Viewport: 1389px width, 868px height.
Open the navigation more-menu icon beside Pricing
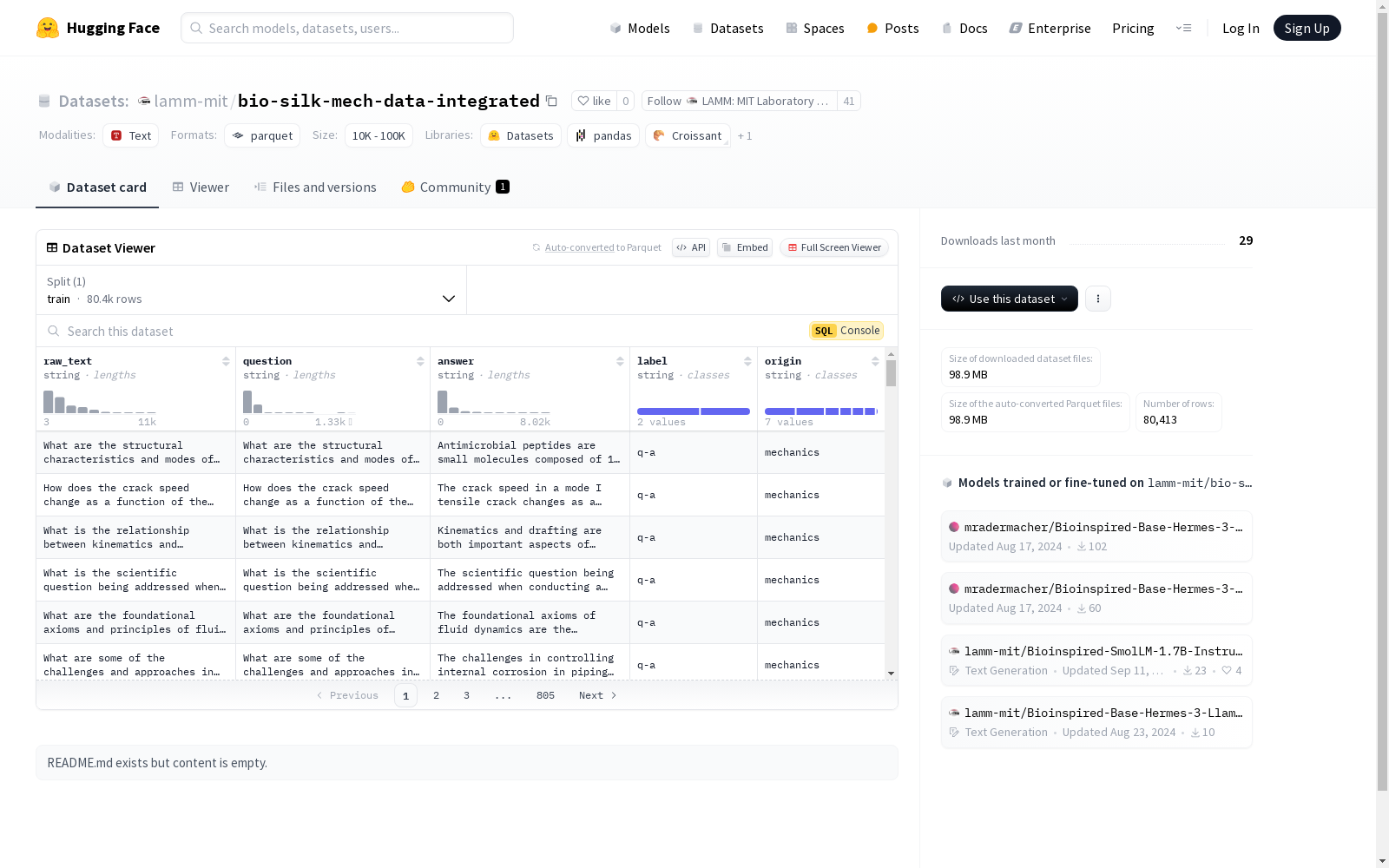1183,28
